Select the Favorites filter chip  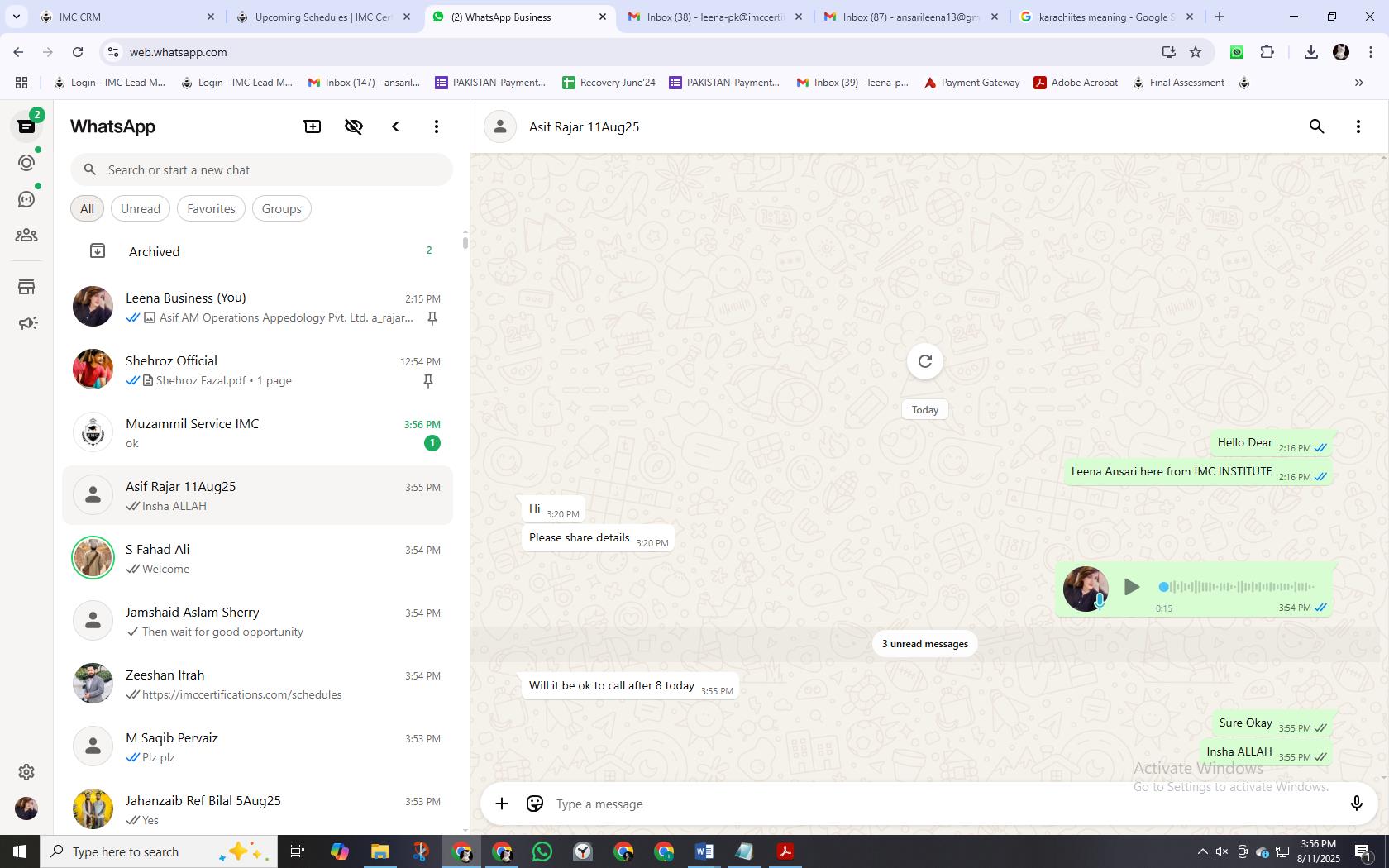(x=211, y=208)
